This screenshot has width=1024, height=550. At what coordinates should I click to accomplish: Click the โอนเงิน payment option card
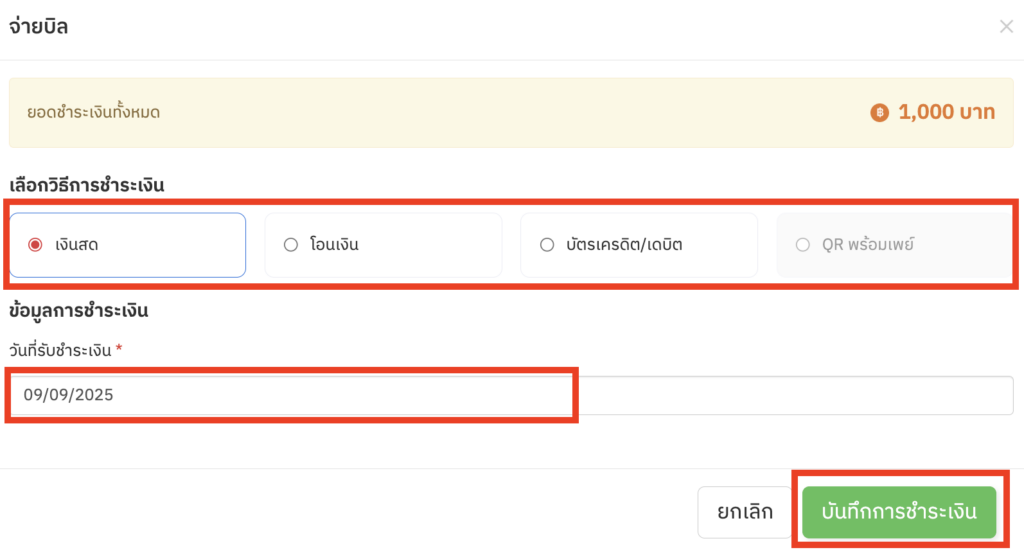383,245
